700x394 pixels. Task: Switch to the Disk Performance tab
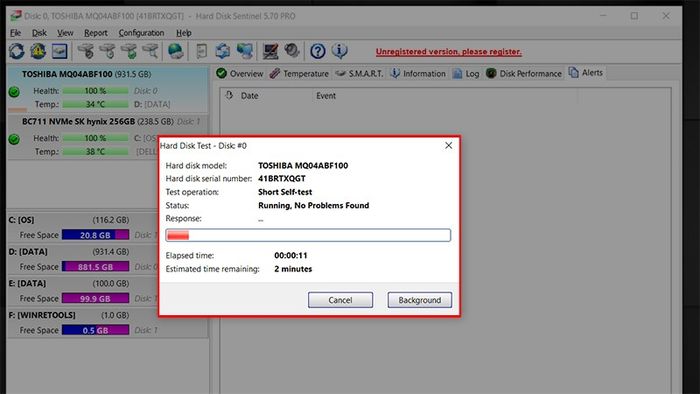524,74
